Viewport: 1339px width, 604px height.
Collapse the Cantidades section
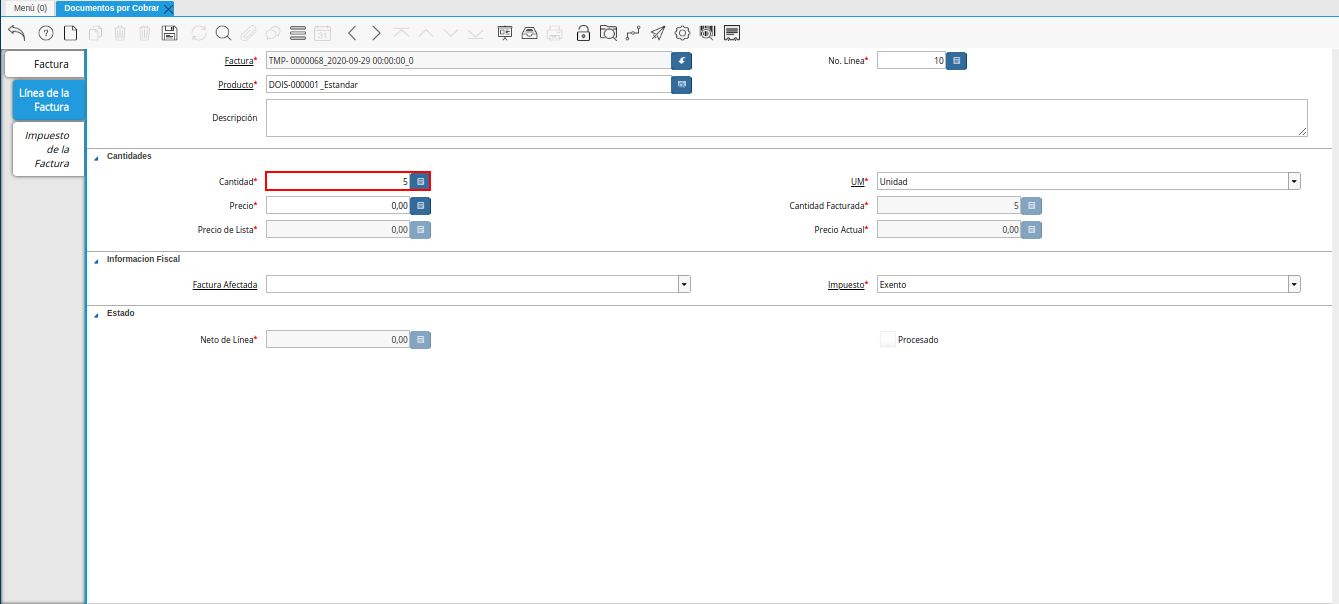pos(97,157)
